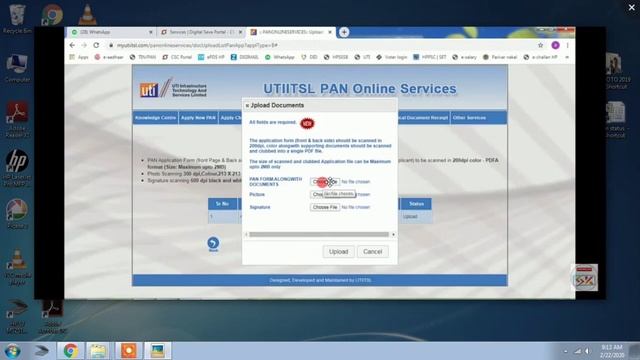The height and width of the screenshot is (360, 640).
Task: Close the WhatsApp browser tab
Action: coord(151,32)
